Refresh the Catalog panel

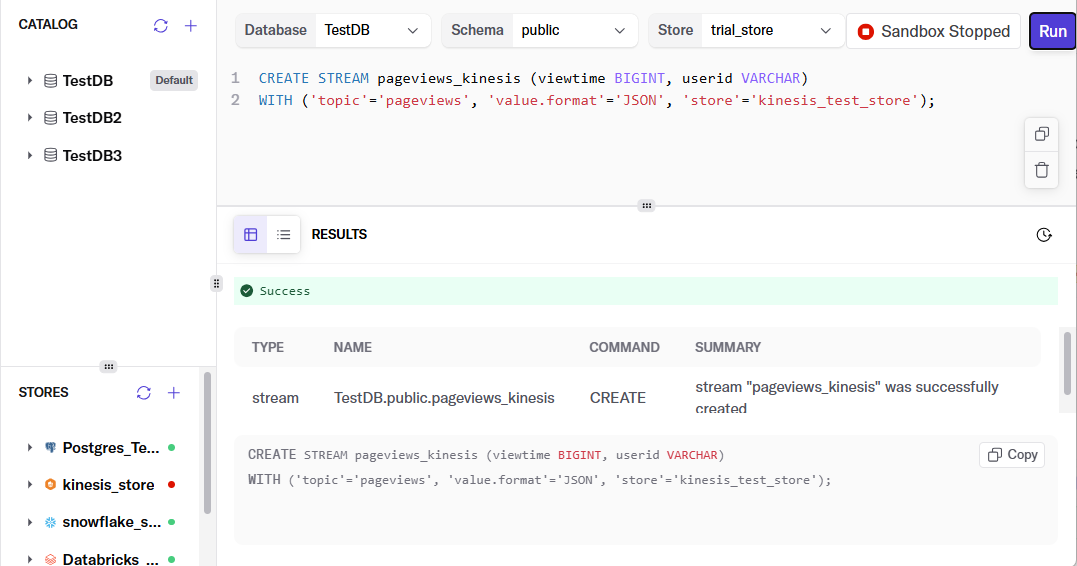pyautogui.click(x=161, y=25)
